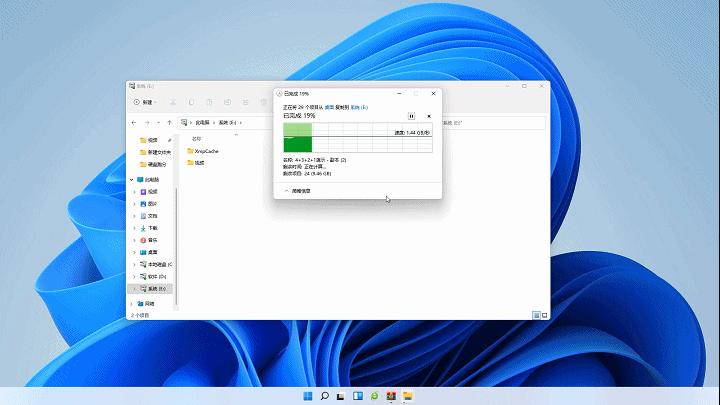
Task: Select 下载 in the navigation pane
Action: point(149,228)
